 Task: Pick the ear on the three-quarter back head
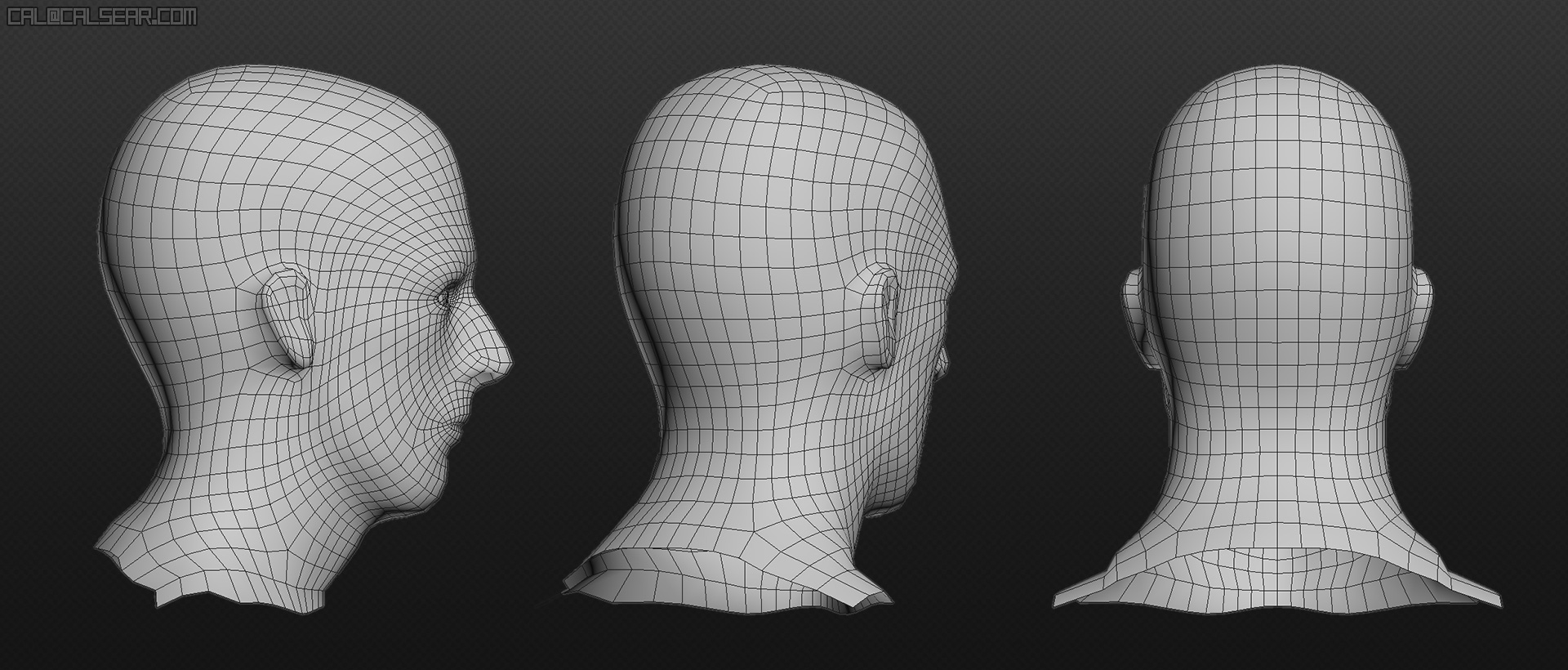[880, 316]
